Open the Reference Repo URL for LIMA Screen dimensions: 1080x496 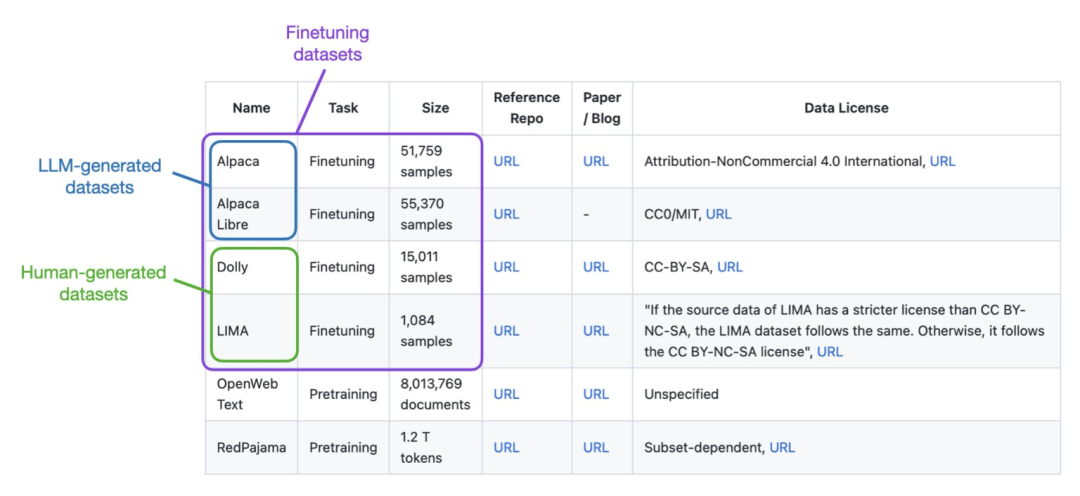[x=506, y=331]
